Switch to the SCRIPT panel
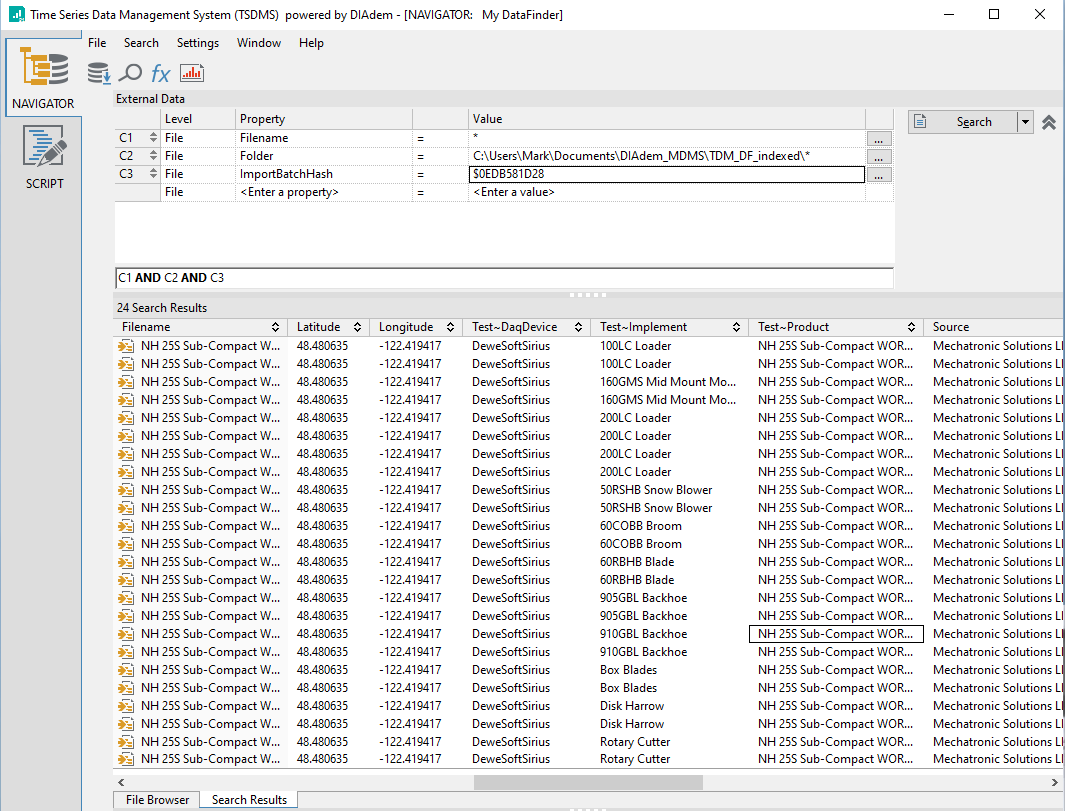 click(x=43, y=157)
